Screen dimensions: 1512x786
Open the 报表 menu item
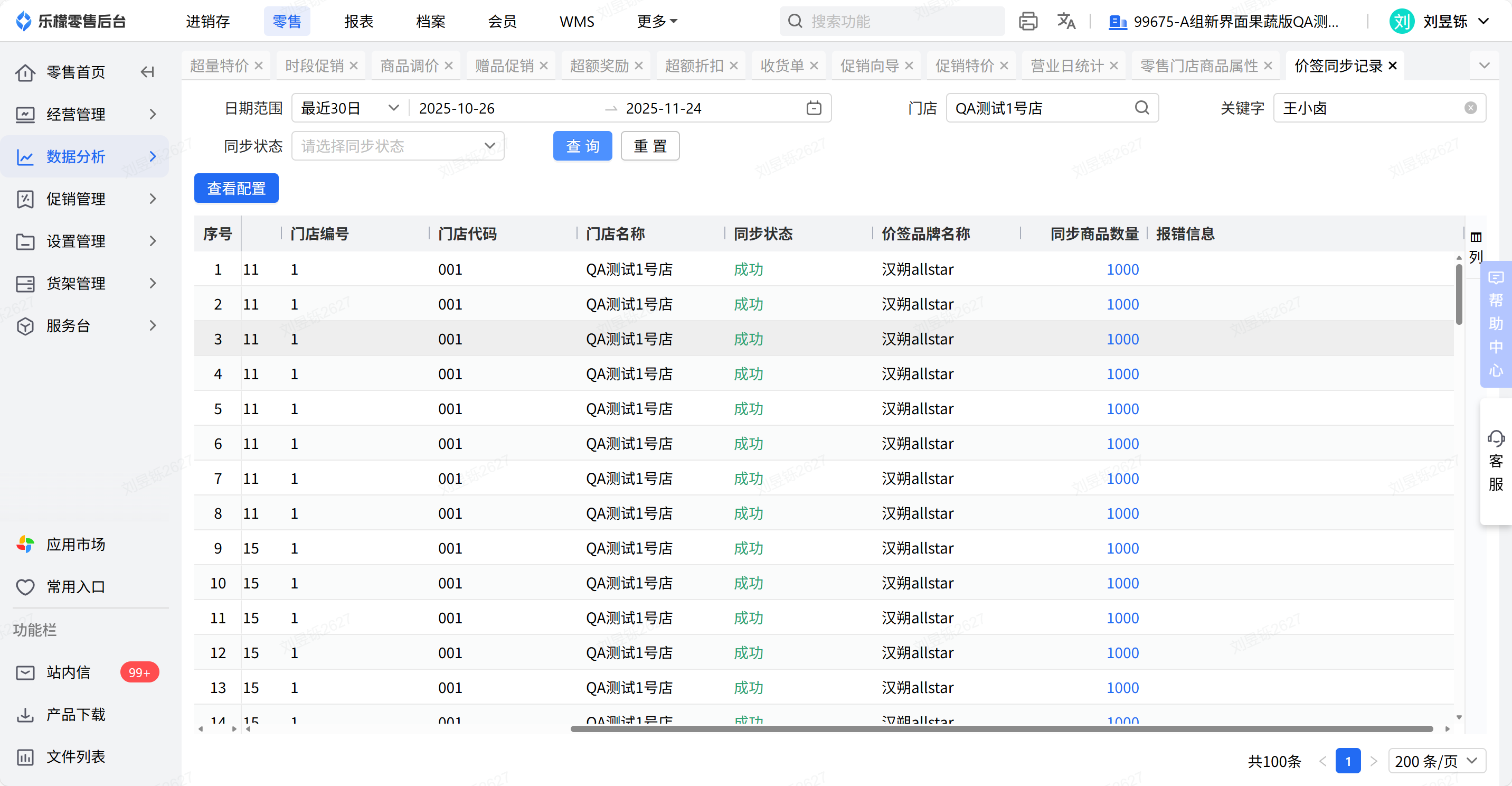tap(358, 22)
